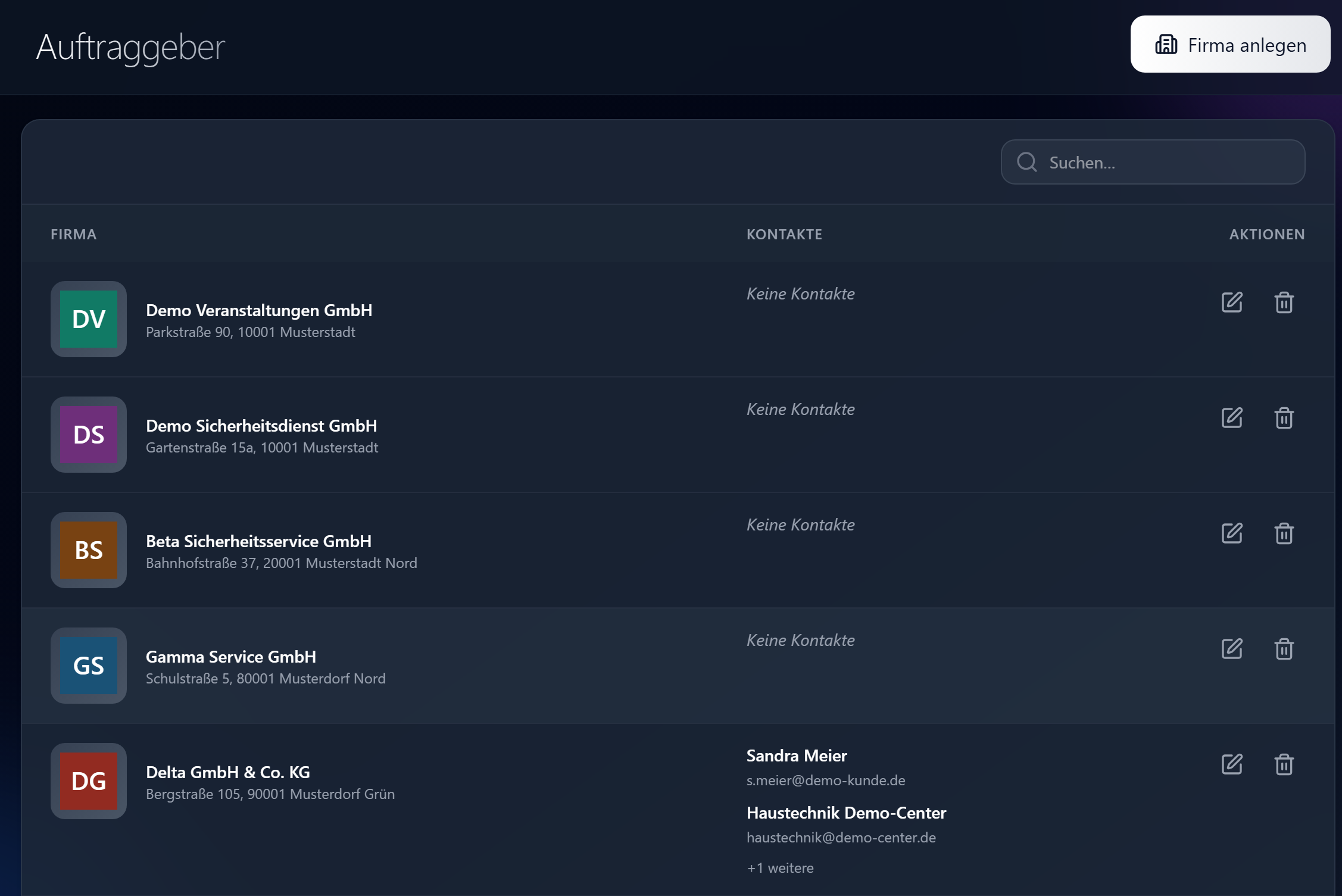The width and height of the screenshot is (1342, 896).
Task: Select Gamma Service GmbH company name
Action: 231,657
